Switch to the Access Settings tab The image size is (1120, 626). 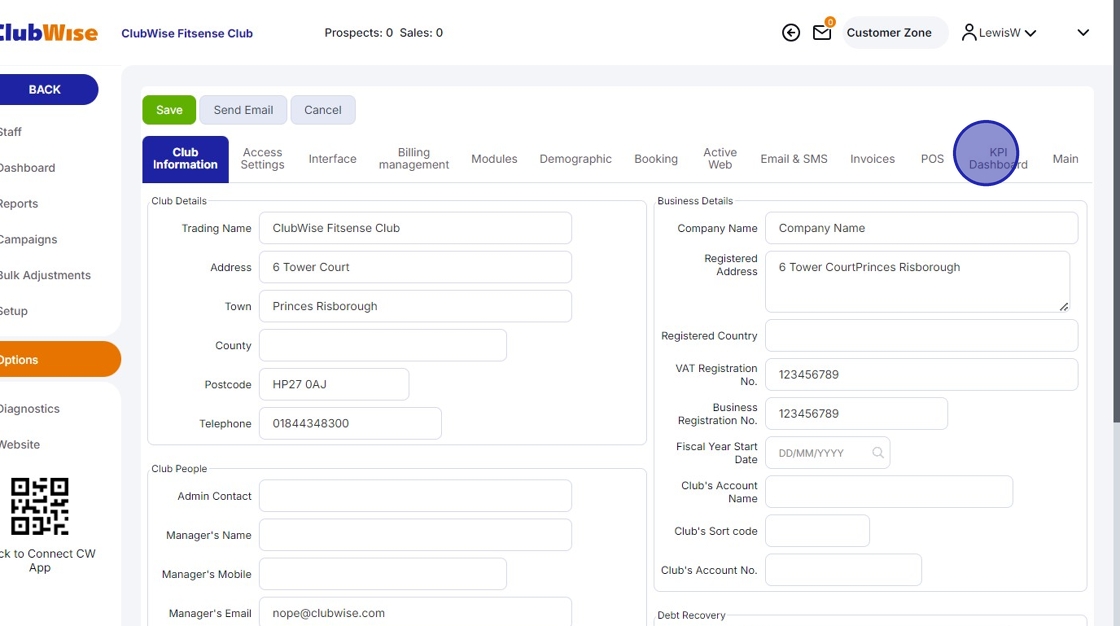pyautogui.click(x=262, y=159)
